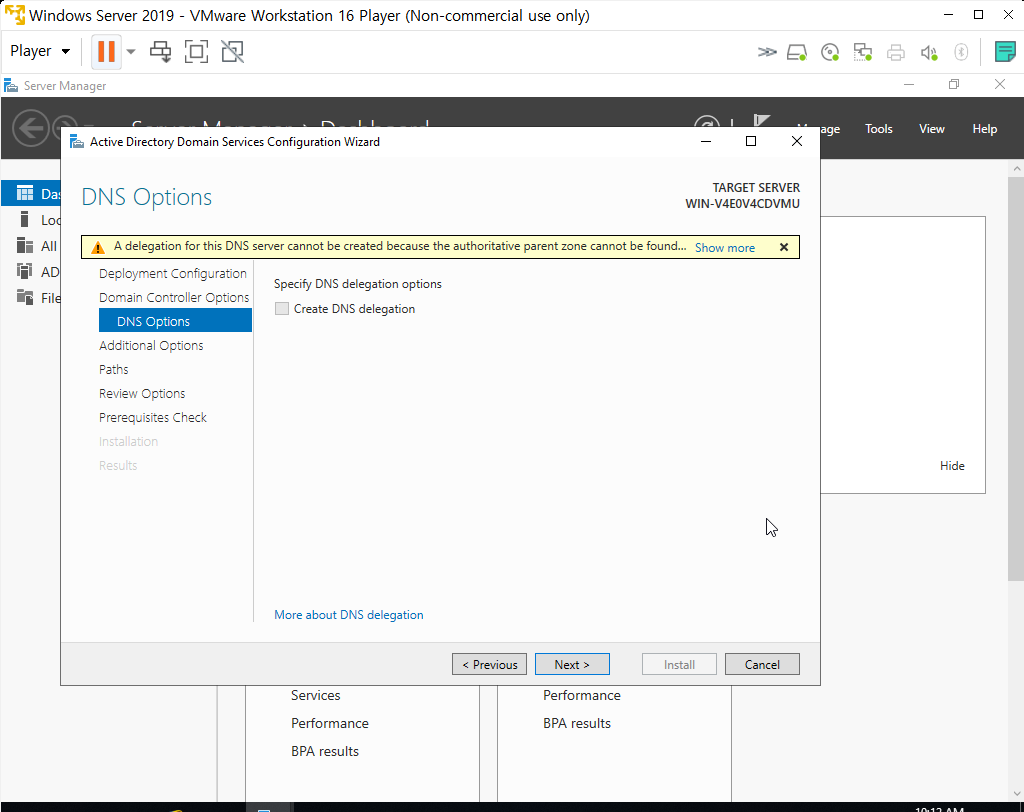Open the power options dropdown arrow beside pause
The image size is (1024, 812).
[x=131, y=52]
